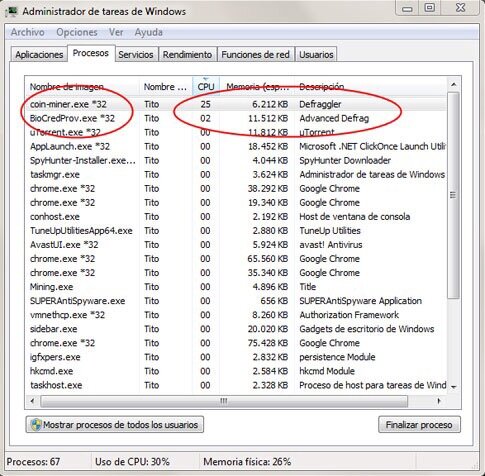Select the TuneUpUtilitiesApp64.exe process
The image size is (485, 476).
point(236,231)
